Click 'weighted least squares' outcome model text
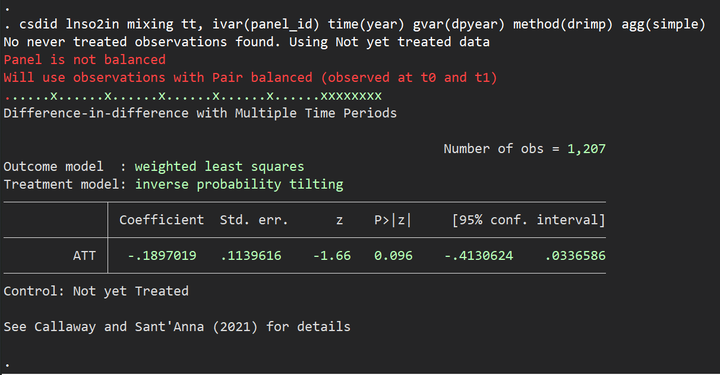The image size is (720, 375). click(x=219, y=167)
